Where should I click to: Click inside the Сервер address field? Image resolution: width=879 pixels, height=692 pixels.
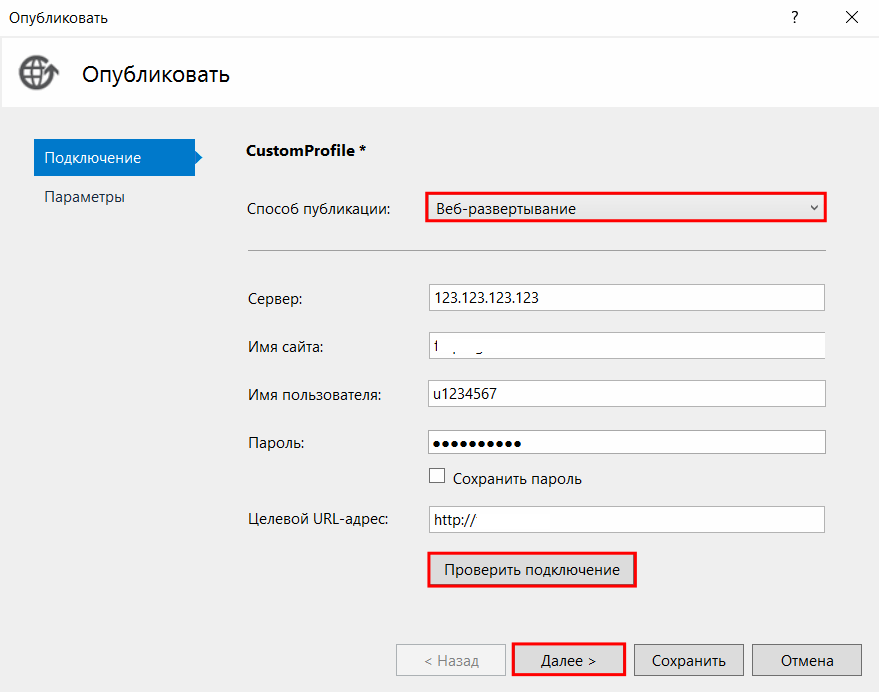pos(626,297)
